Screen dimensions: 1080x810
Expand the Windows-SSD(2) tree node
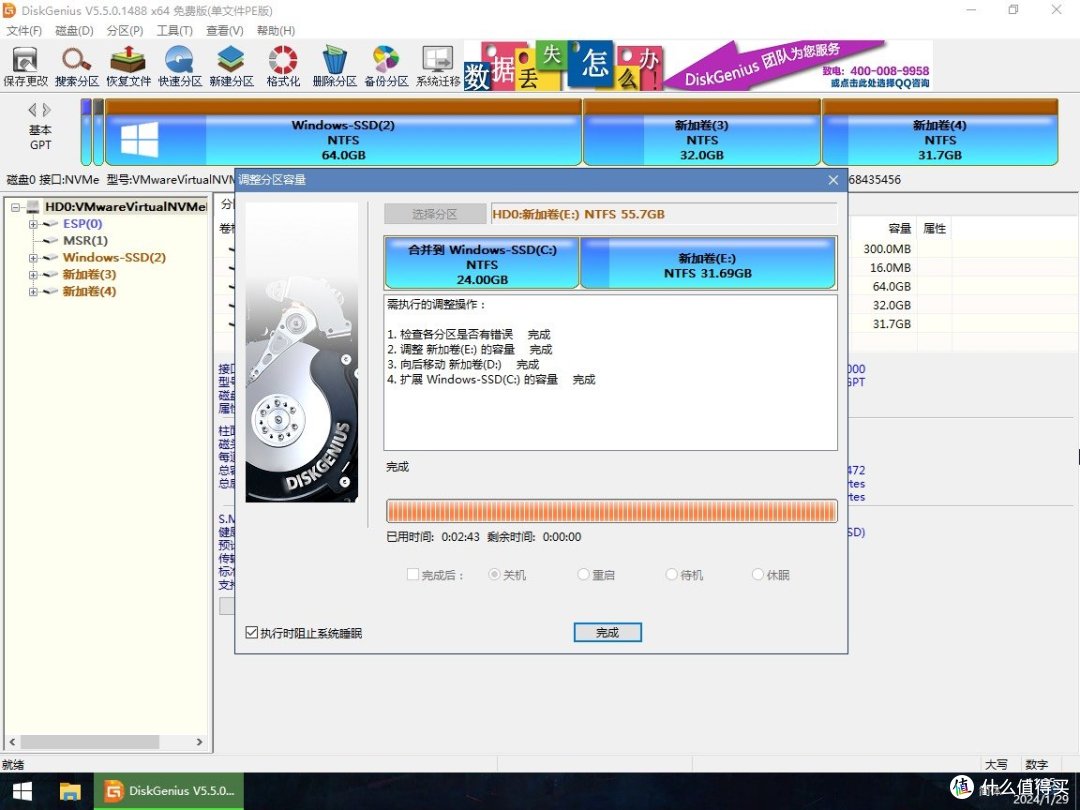click(32, 258)
